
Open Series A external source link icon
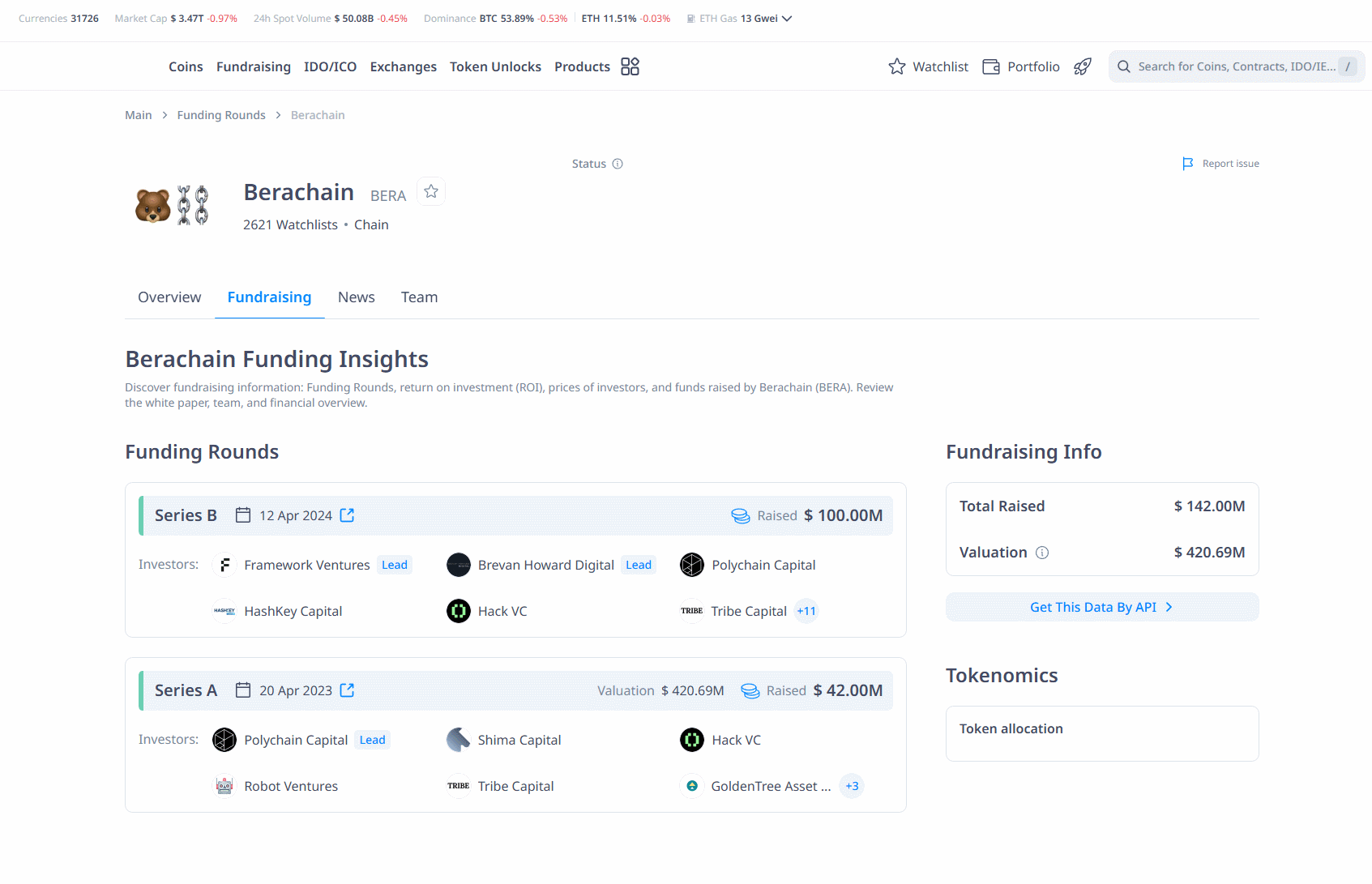347,690
